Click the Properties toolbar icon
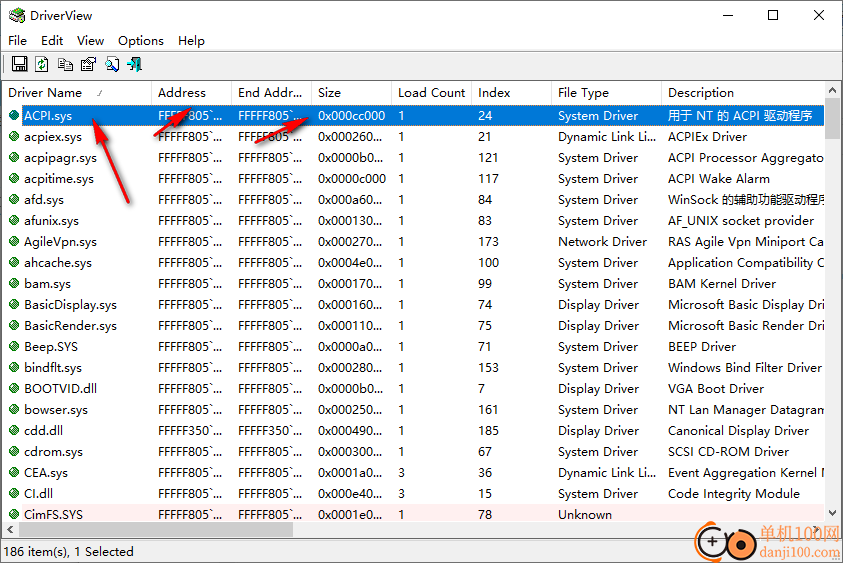This screenshot has height=563, width=843. 88,64
